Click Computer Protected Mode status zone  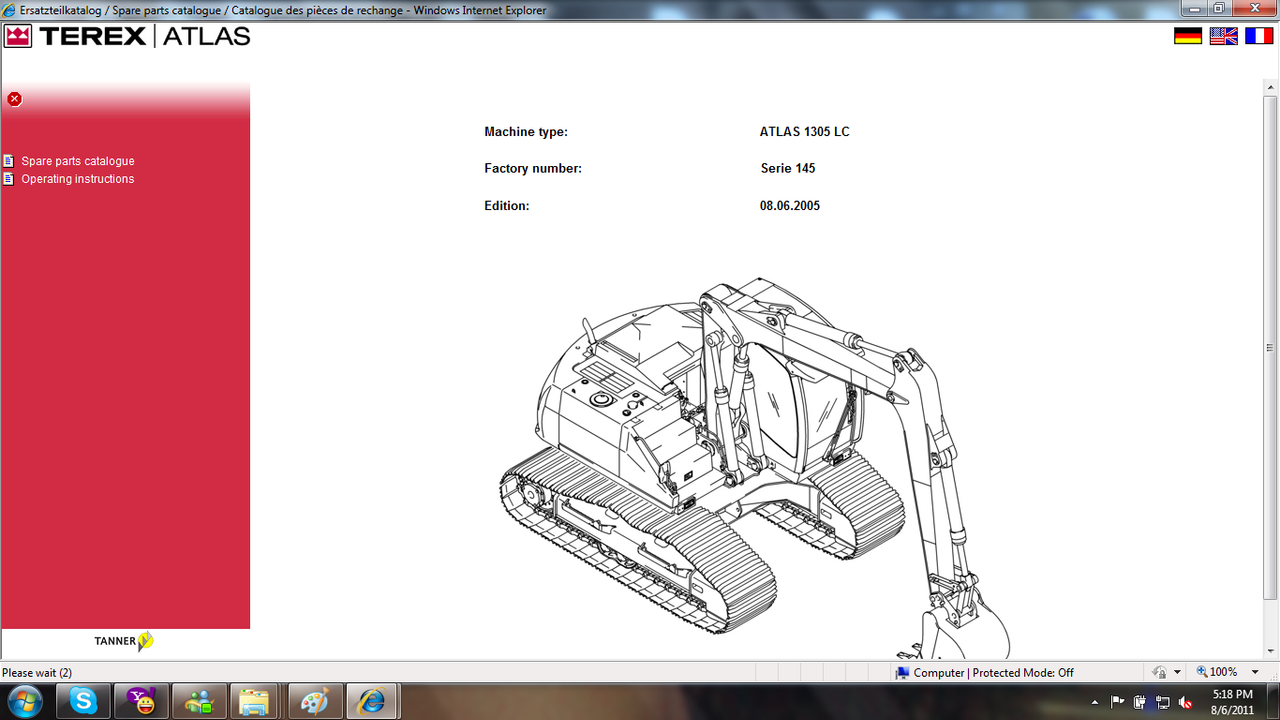point(985,673)
